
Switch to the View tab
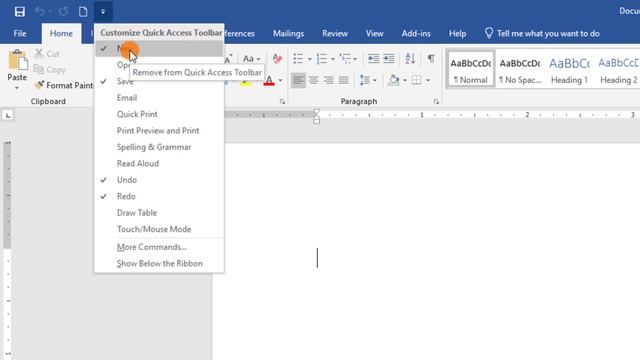tap(374, 33)
